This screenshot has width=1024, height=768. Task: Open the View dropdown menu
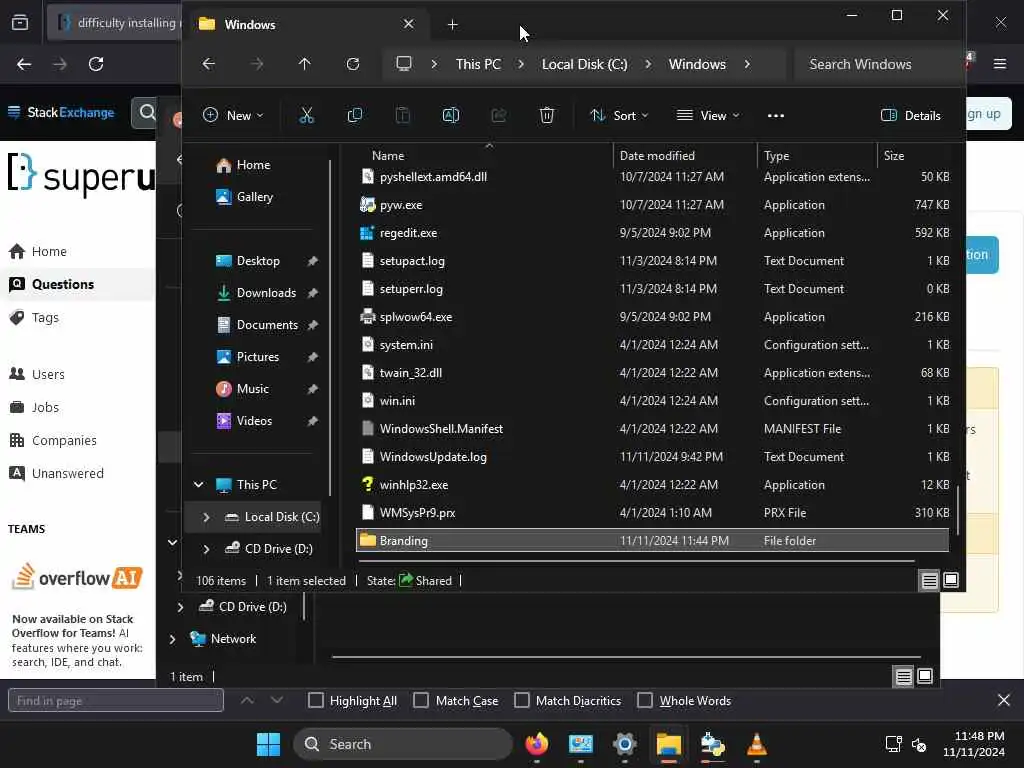click(708, 116)
